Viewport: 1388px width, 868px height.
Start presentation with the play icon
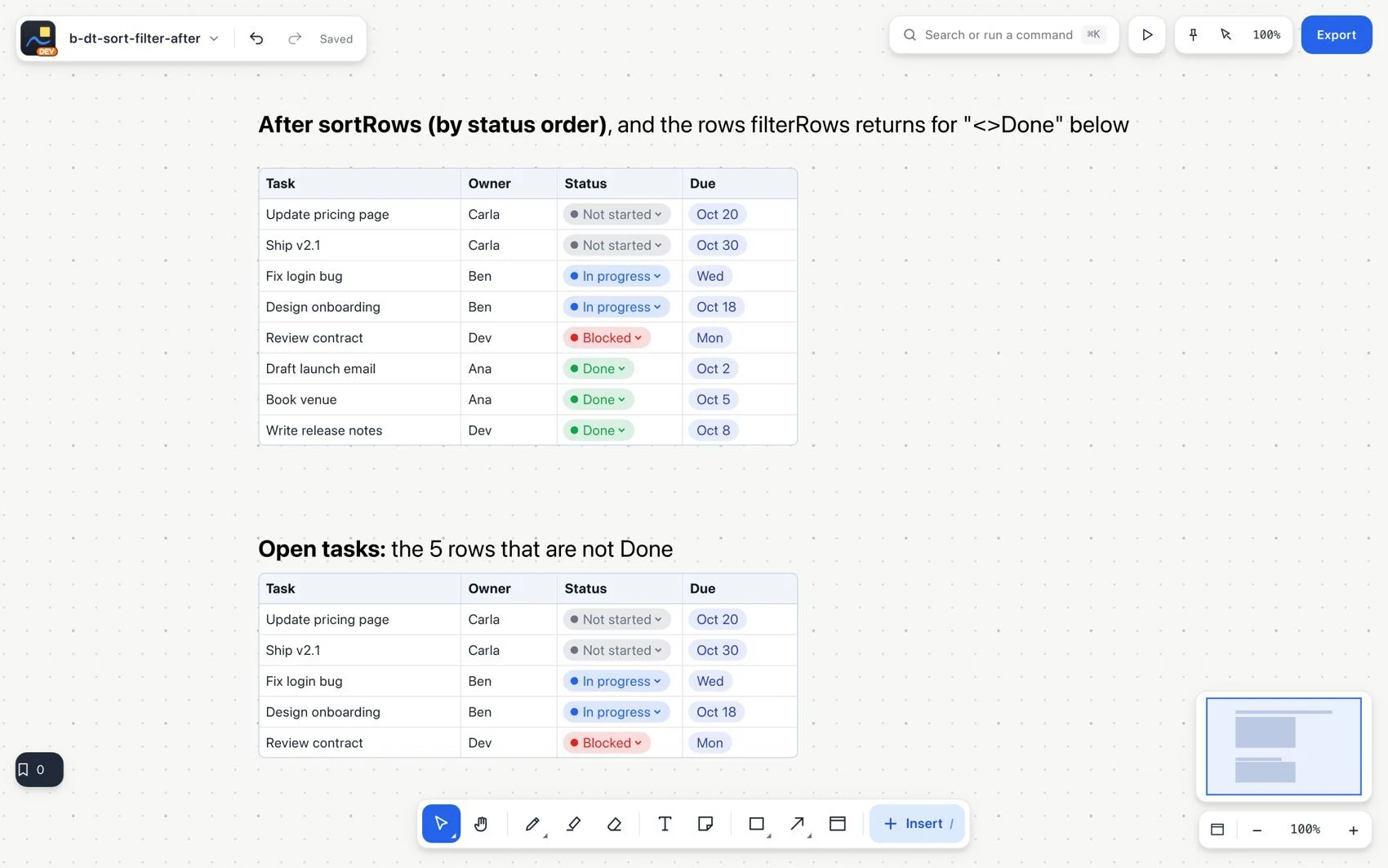pos(1147,35)
